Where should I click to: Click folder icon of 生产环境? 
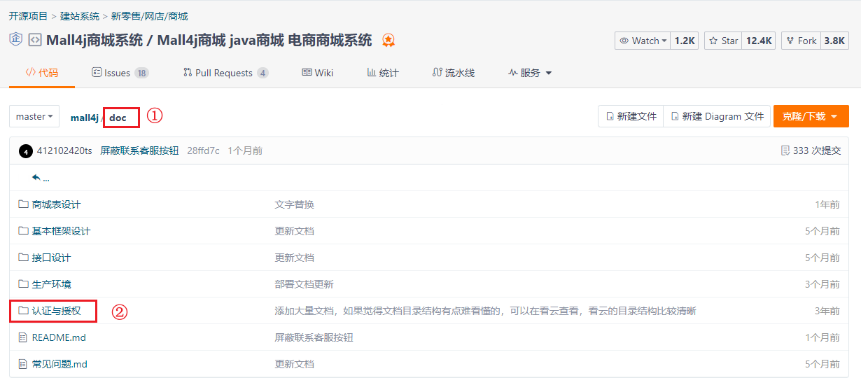click(x=23, y=284)
